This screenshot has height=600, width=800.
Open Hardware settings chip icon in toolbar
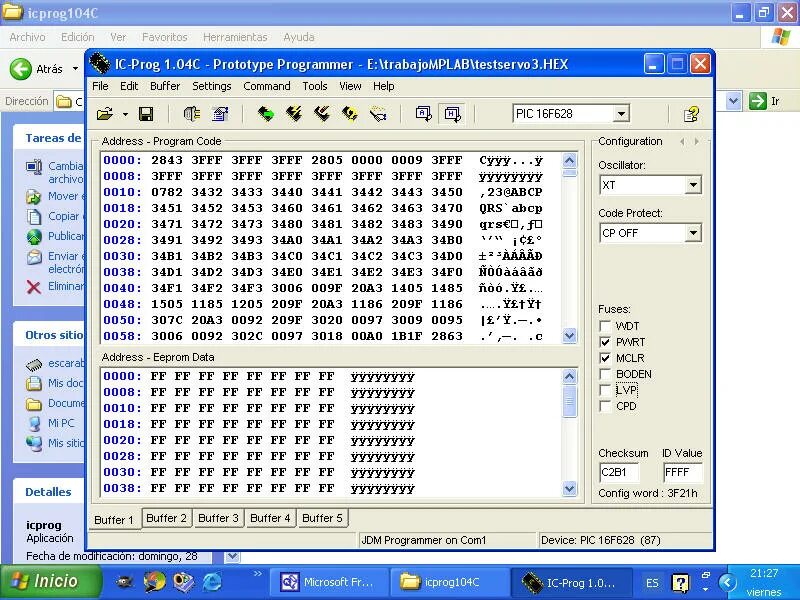pos(192,114)
